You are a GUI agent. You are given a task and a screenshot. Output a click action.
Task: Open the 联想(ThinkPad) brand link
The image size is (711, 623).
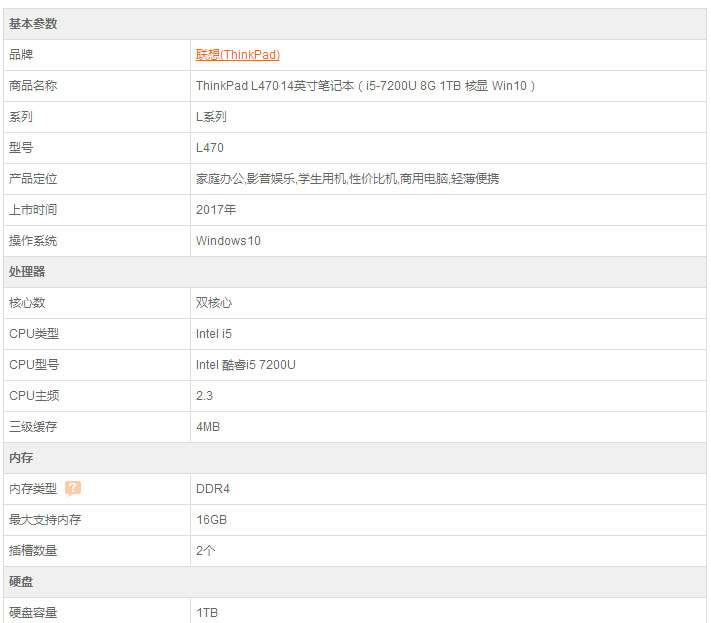[x=238, y=55]
